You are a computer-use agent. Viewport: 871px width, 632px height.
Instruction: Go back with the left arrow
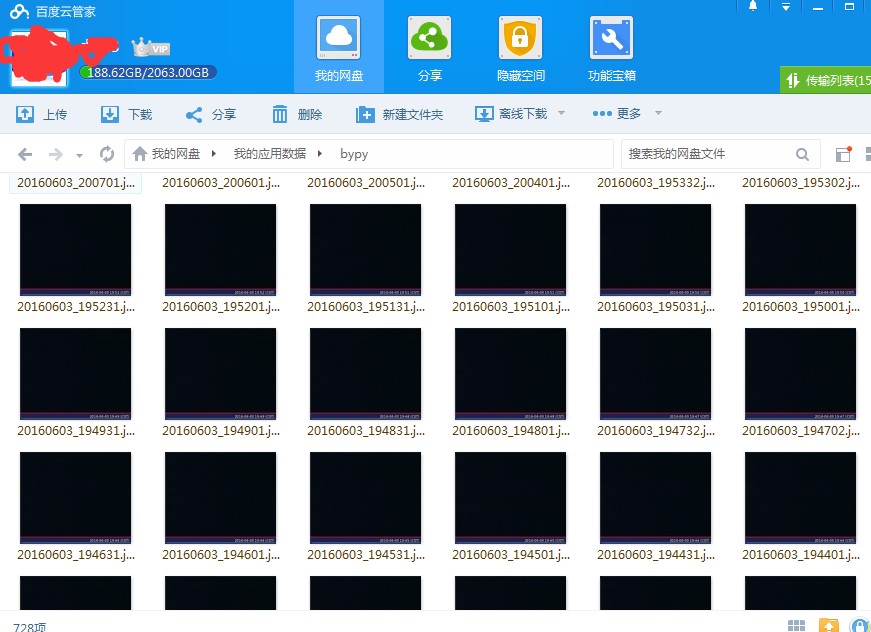coord(25,154)
